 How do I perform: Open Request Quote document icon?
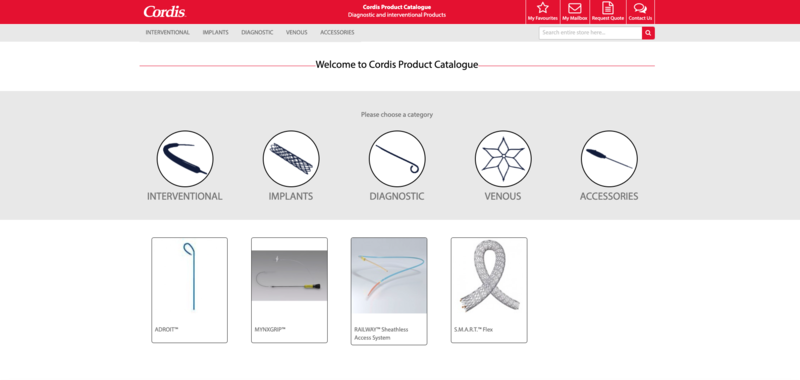pos(608,8)
